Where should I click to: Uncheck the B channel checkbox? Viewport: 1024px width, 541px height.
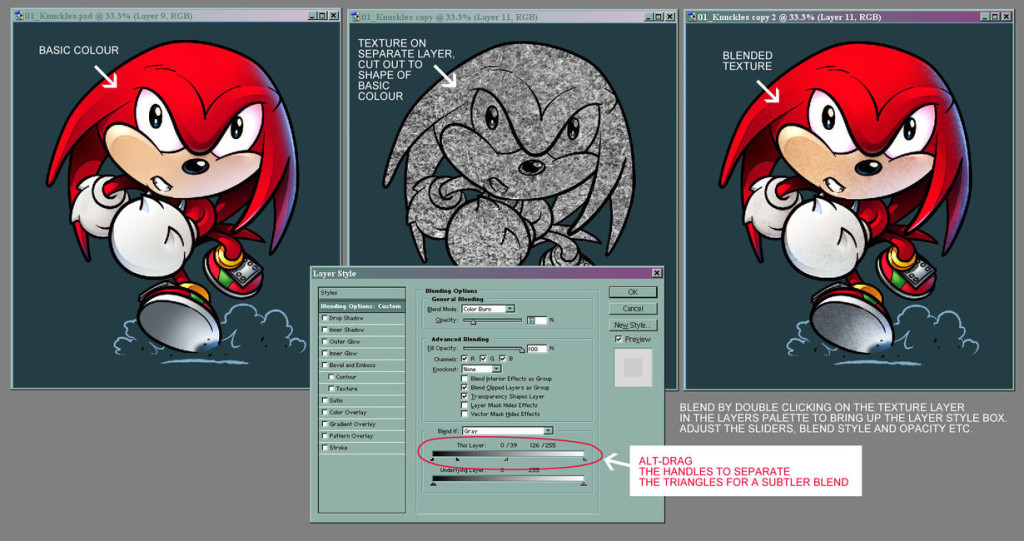click(502, 359)
